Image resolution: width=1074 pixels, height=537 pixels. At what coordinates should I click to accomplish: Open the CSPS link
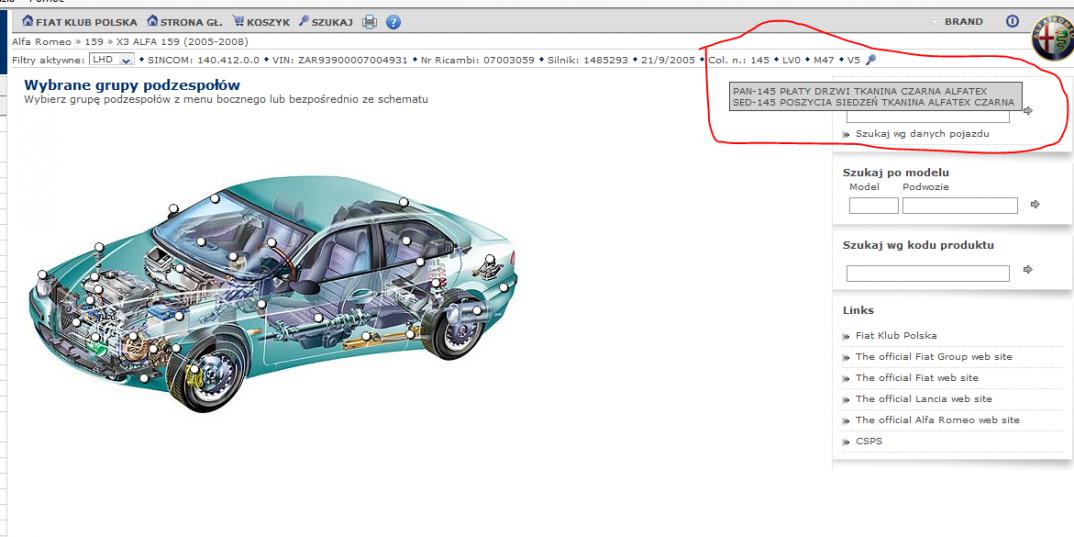(x=869, y=441)
